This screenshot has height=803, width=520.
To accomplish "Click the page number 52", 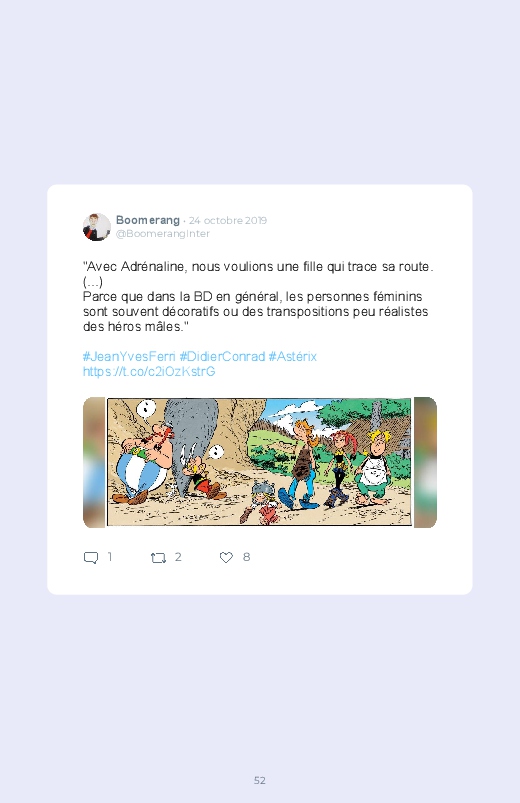I will (x=260, y=780).
